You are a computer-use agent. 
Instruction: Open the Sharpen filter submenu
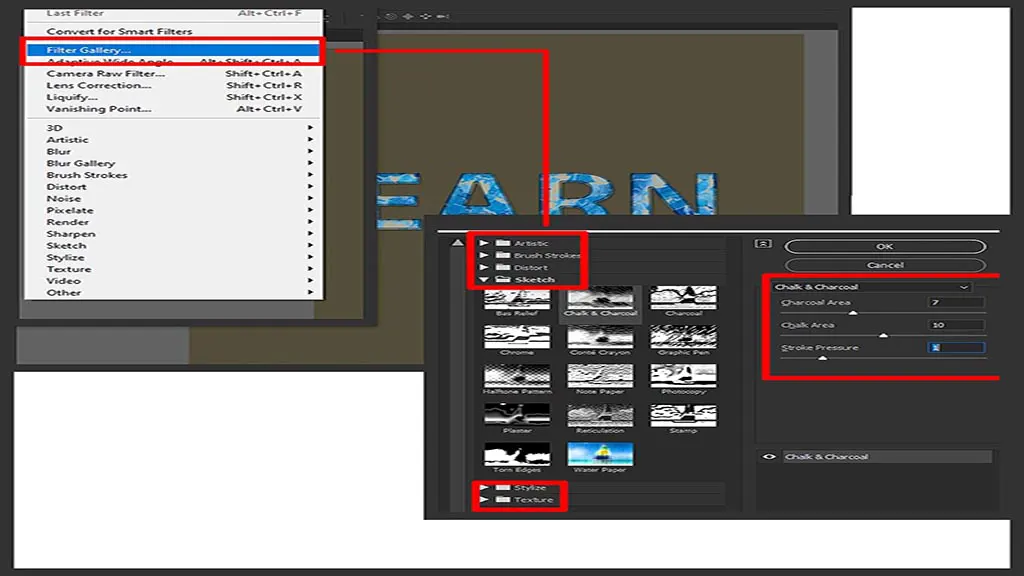pos(174,234)
